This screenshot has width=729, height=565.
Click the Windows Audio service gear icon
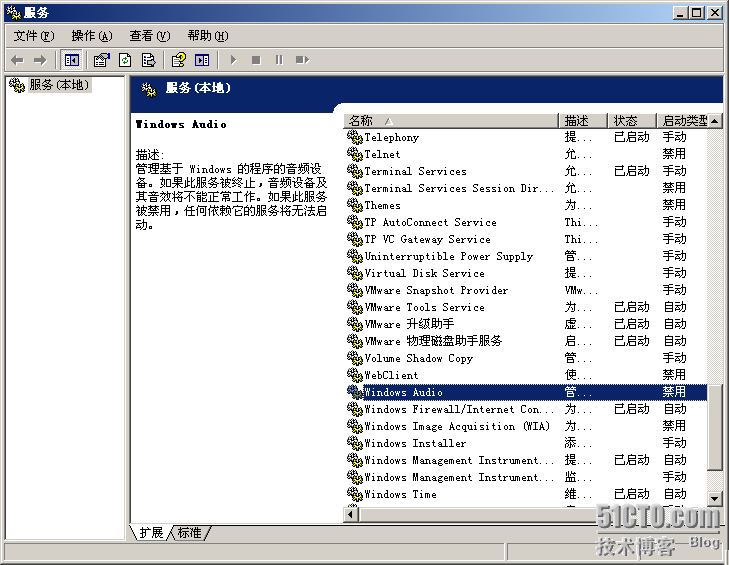click(355, 392)
